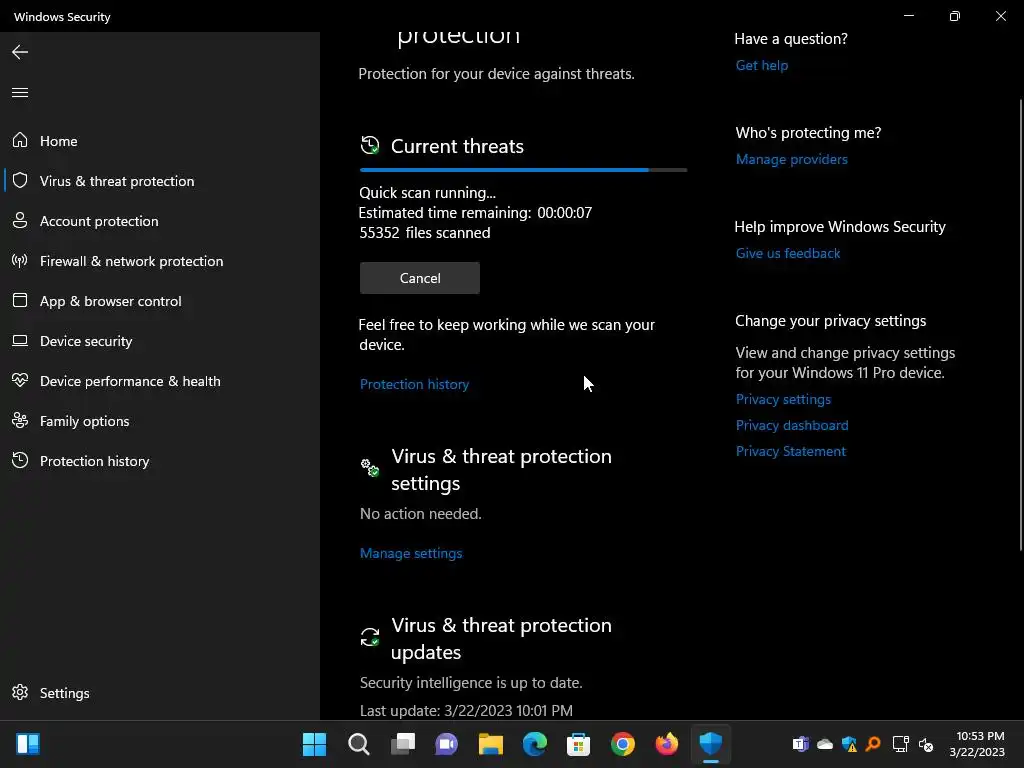Click Microsoft Teams tray icon

(801, 744)
